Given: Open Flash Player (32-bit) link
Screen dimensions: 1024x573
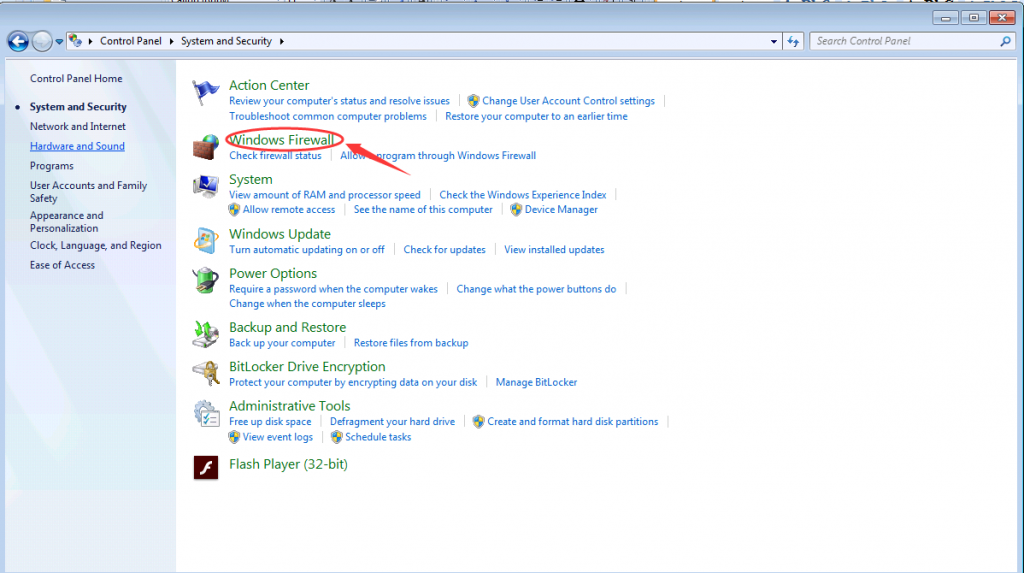Looking at the screenshot, I should pos(288,465).
